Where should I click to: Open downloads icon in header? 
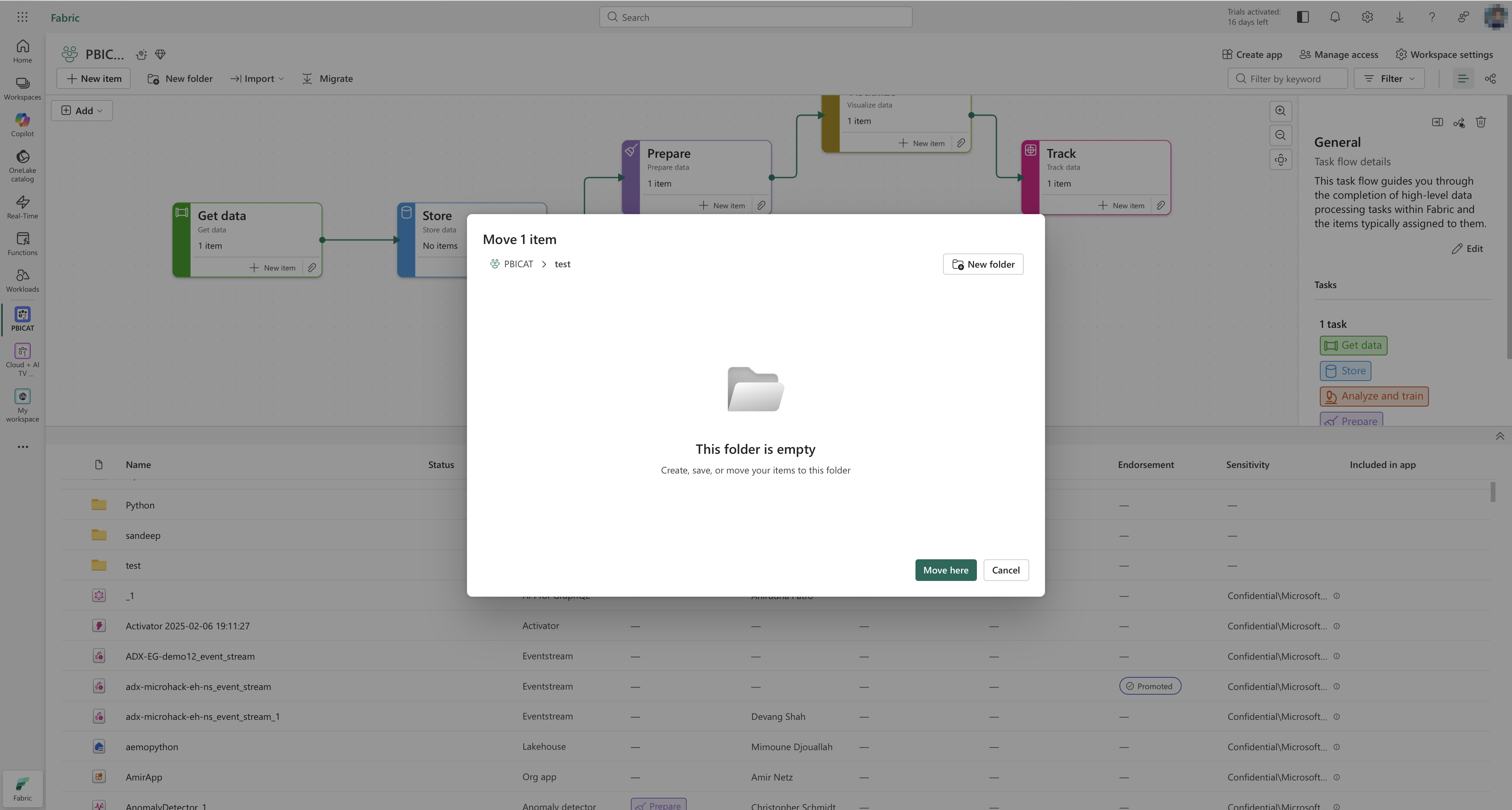pos(1399,17)
